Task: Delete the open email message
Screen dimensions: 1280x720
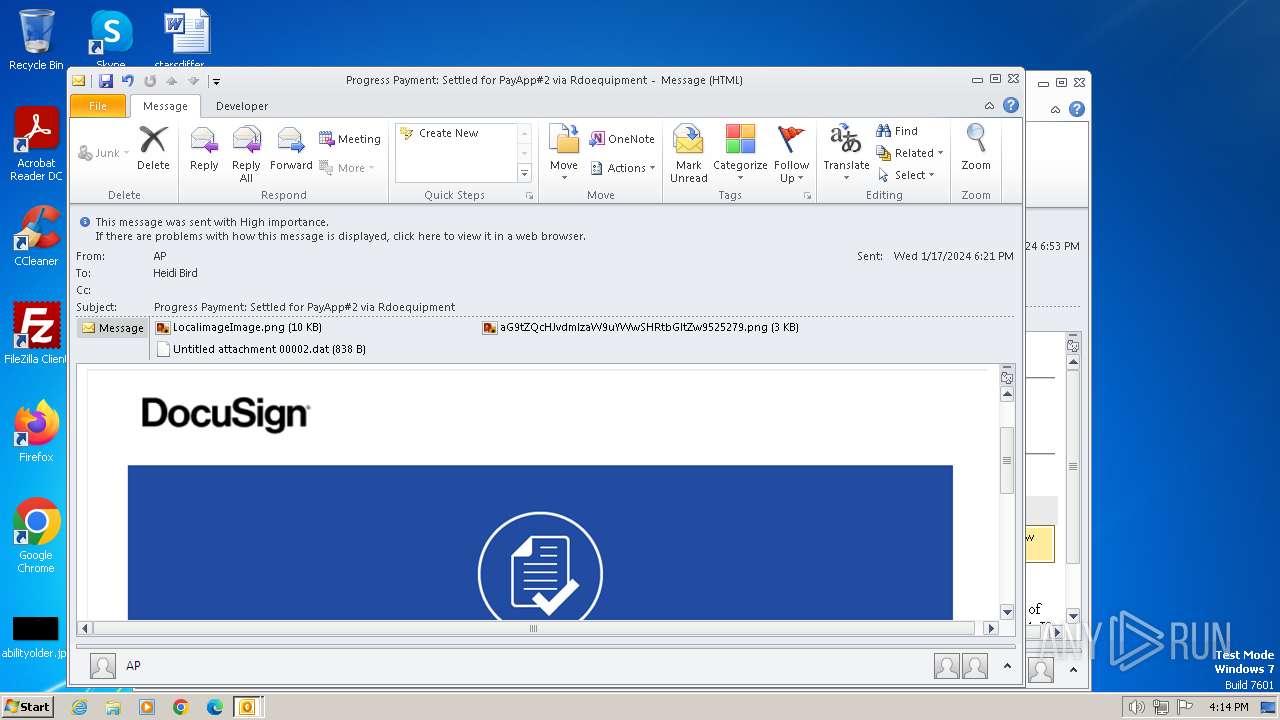Action: [x=153, y=148]
